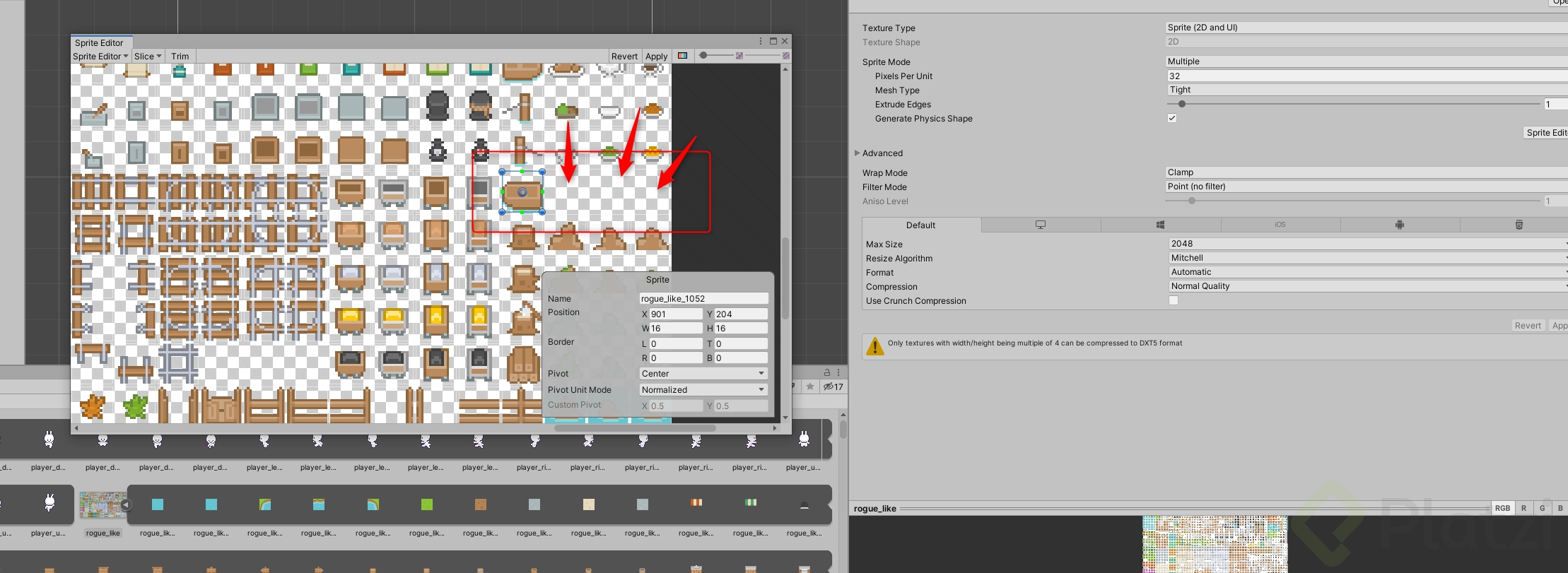Show RGB channels in texture preview

[x=1502, y=508]
